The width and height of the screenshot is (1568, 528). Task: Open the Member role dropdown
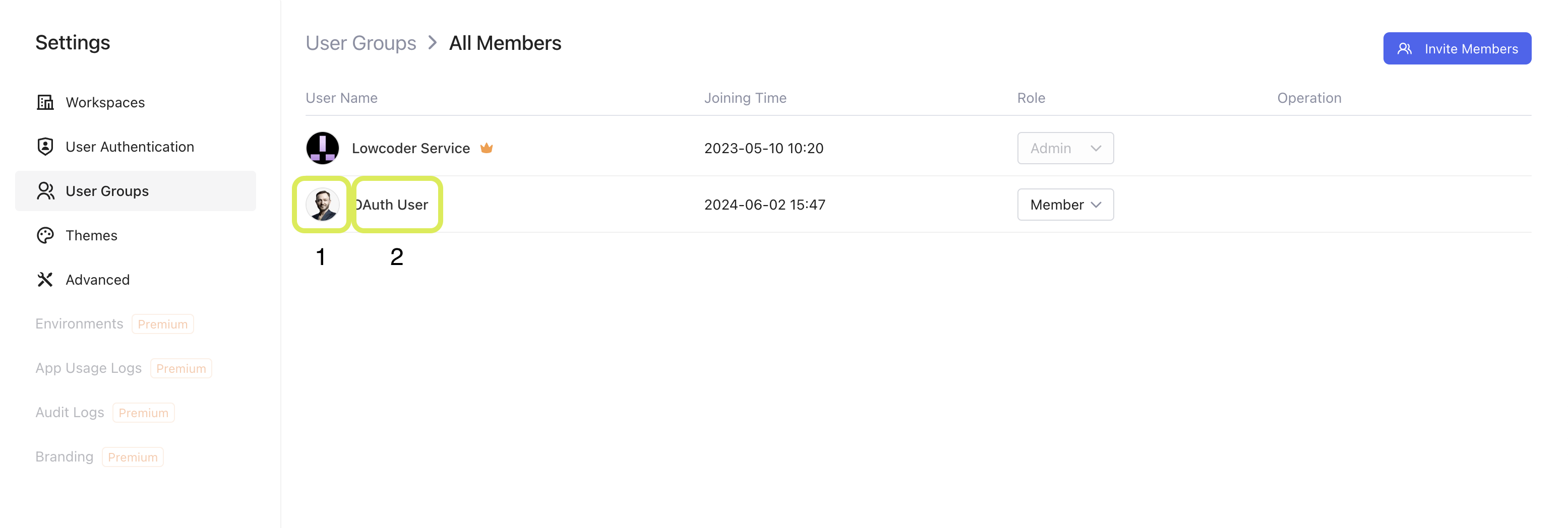tap(1065, 205)
